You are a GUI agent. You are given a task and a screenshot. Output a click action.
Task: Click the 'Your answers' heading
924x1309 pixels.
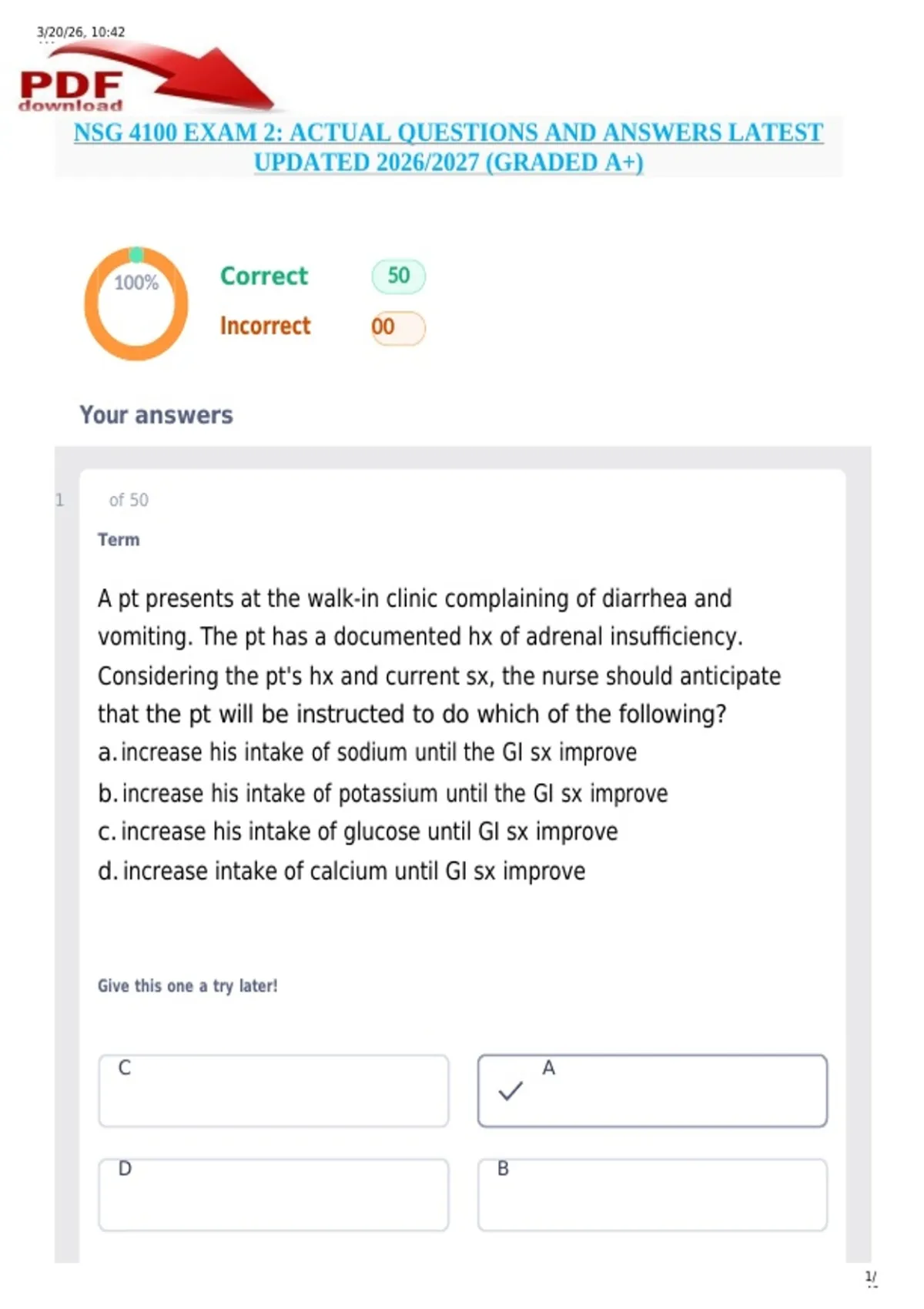point(156,414)
